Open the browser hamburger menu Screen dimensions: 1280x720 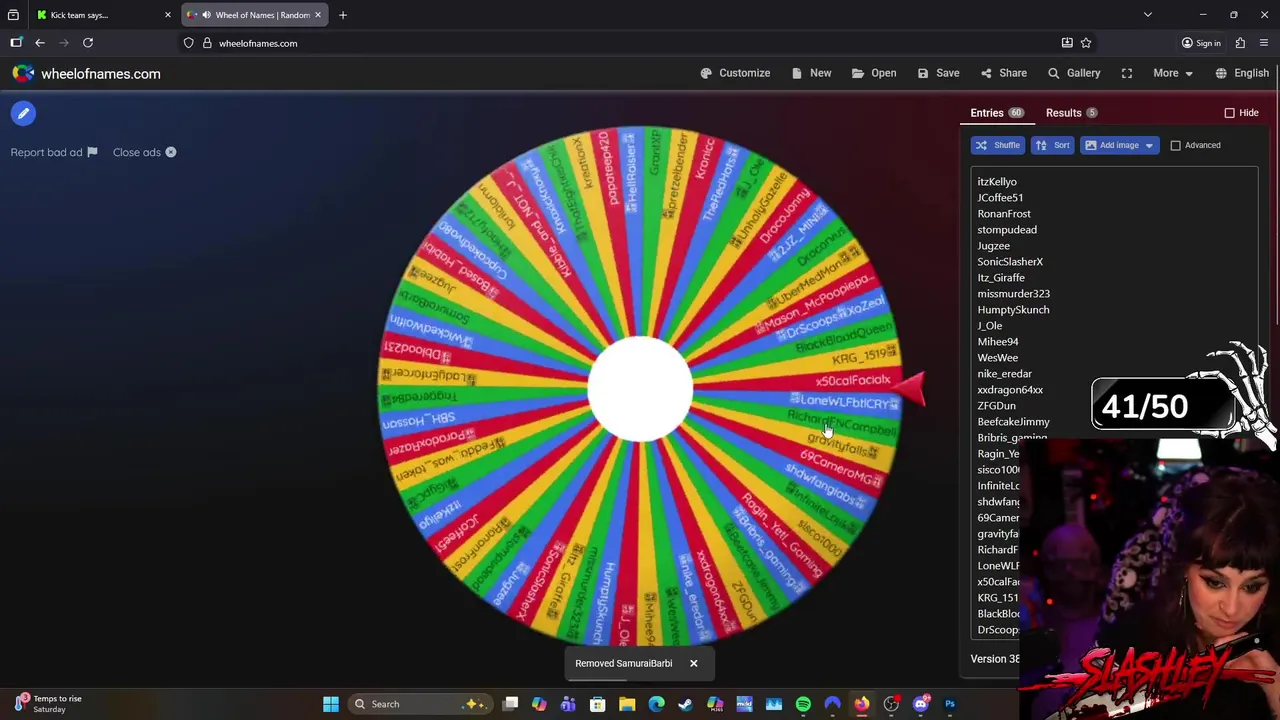point(1264,43)
